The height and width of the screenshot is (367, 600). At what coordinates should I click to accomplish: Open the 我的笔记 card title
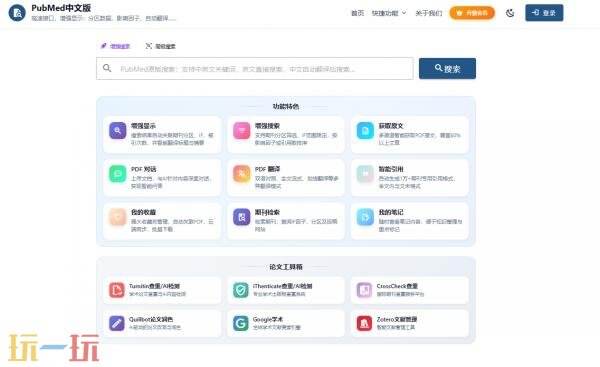click(x=391, y=212)
